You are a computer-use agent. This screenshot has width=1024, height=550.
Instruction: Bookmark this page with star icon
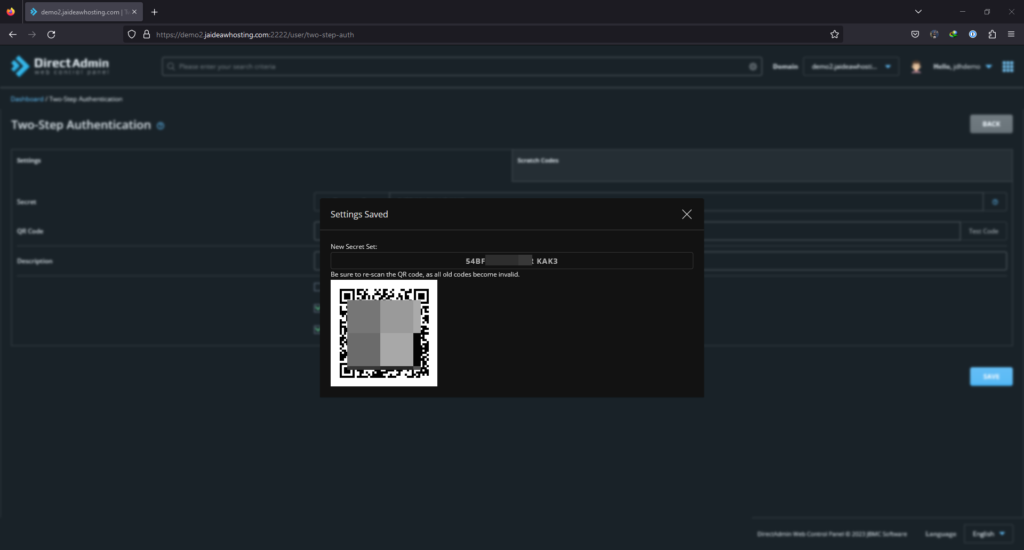[834, 35]
